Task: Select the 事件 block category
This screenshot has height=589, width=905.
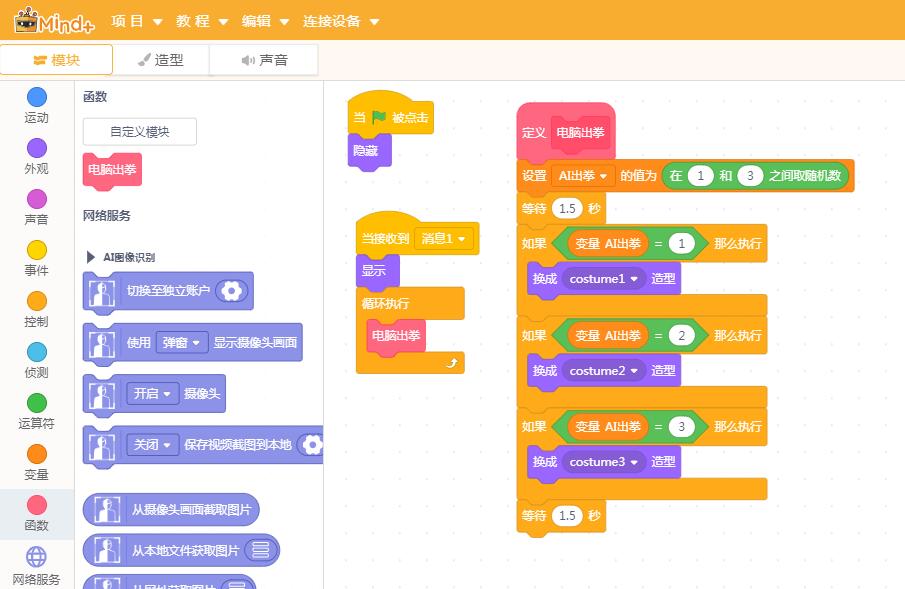Action: (x=36, y=258)
